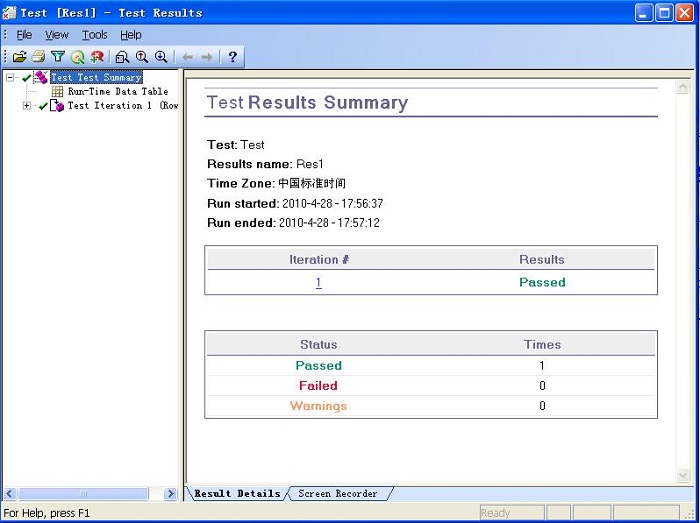Open the File menu

[x=24, y=35]
